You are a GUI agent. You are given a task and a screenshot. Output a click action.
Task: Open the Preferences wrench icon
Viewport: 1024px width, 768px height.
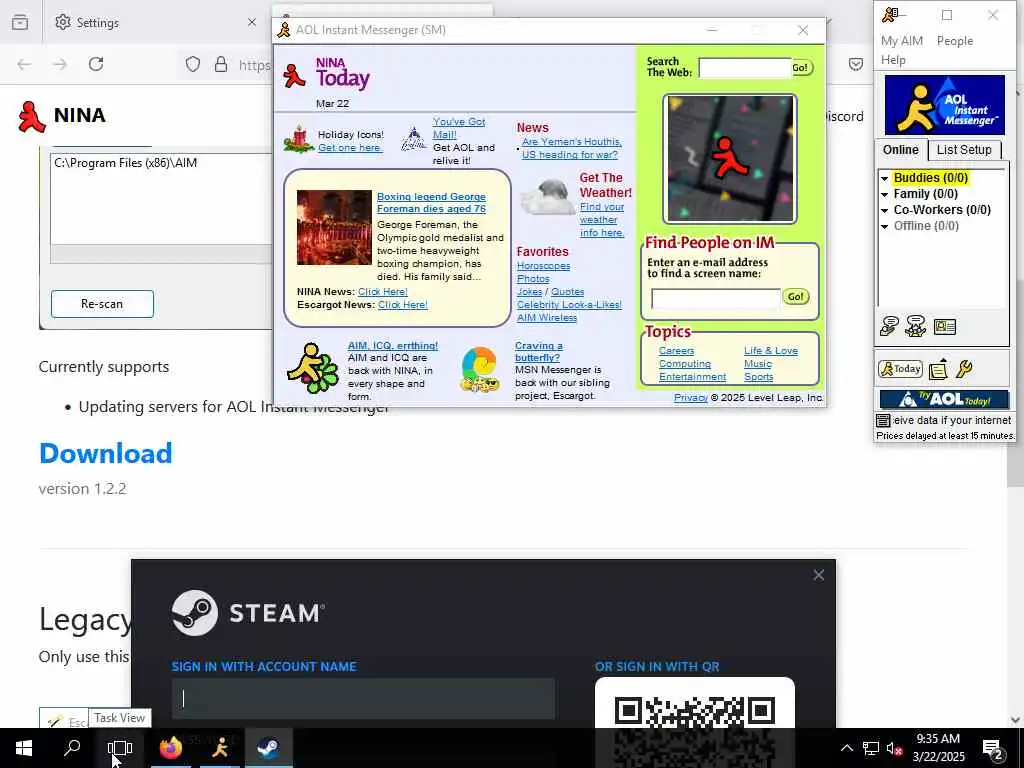click(965, 369)
